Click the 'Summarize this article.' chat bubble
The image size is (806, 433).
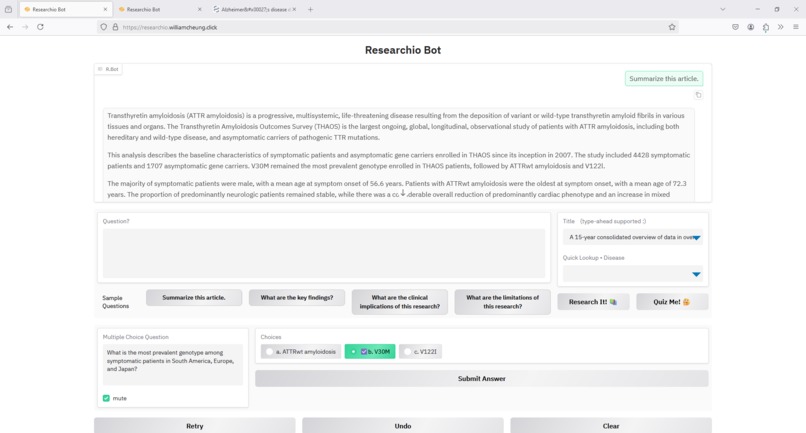tap(664, 79)
